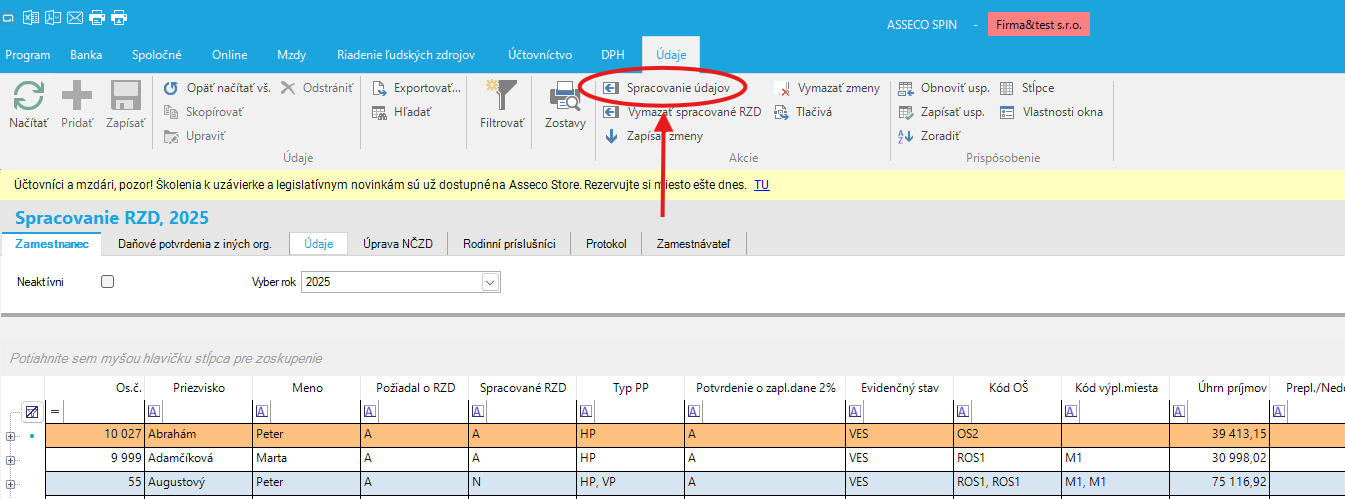The width and height of the screenshot is (1345, 499).
Task: Expand the Abrahám Peter row
Action: tap(11, 436)
